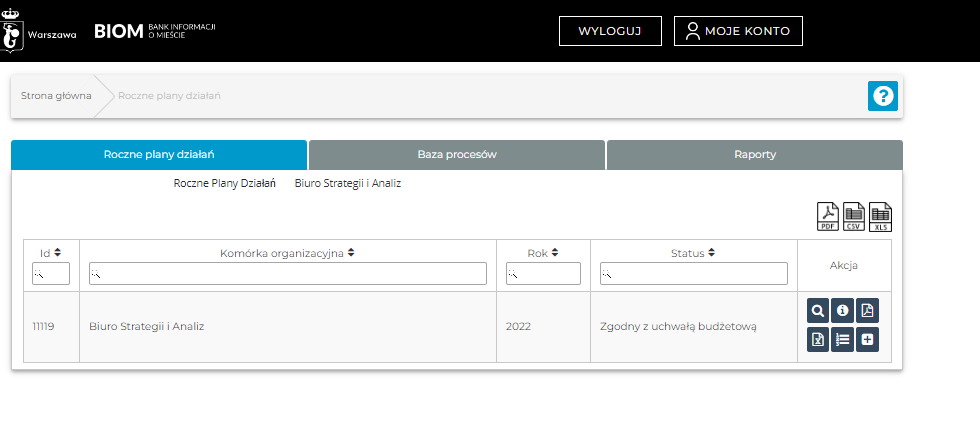Sort table by Status column
This screenshot has width=980, height=433.
693,253
